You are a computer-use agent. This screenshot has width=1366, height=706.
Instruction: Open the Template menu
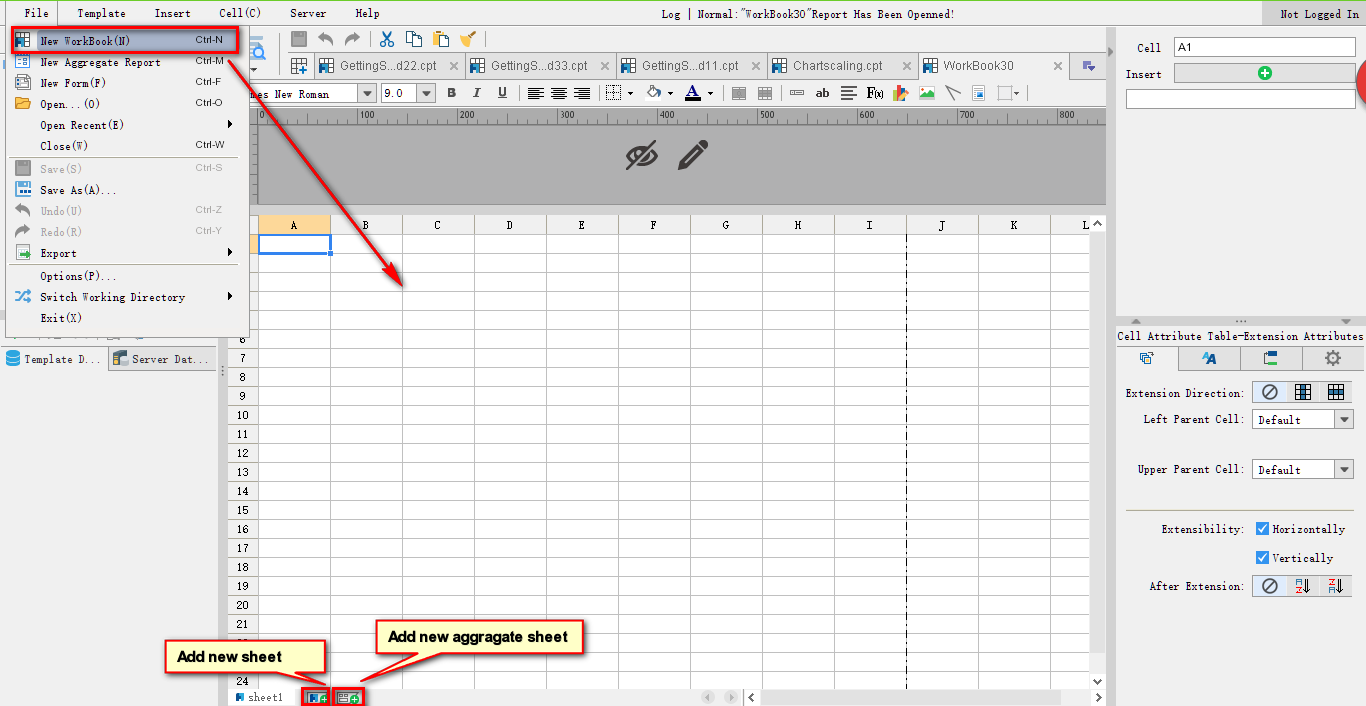pos(101,13)
